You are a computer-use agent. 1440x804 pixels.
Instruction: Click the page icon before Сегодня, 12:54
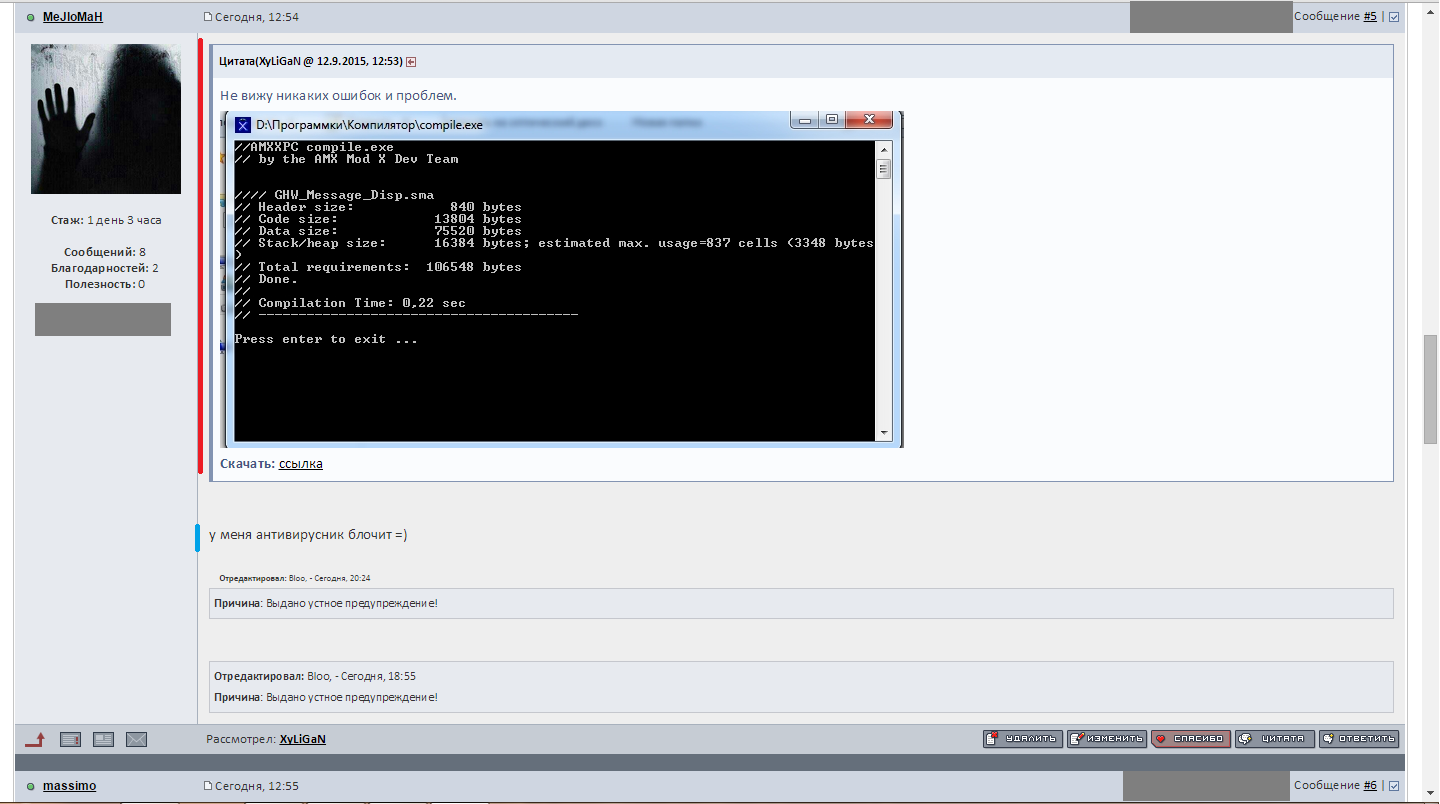click(208, 17)
